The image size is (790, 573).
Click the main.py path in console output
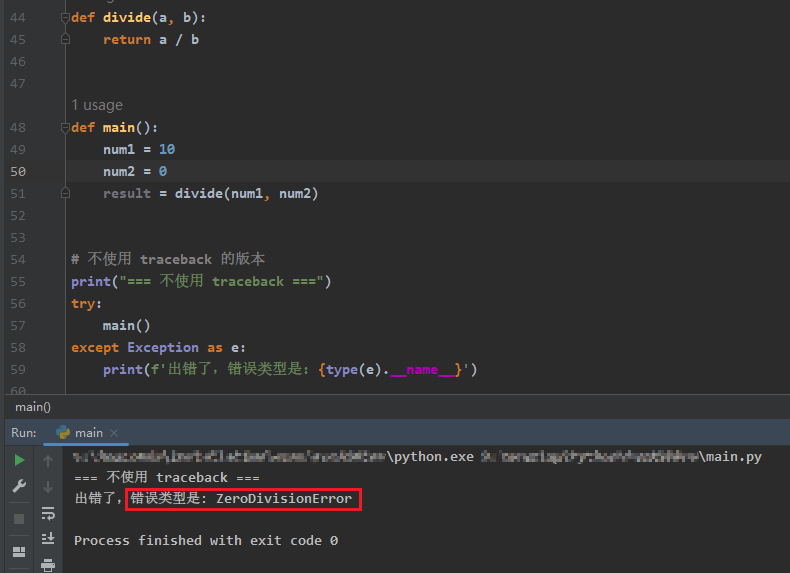734,457
